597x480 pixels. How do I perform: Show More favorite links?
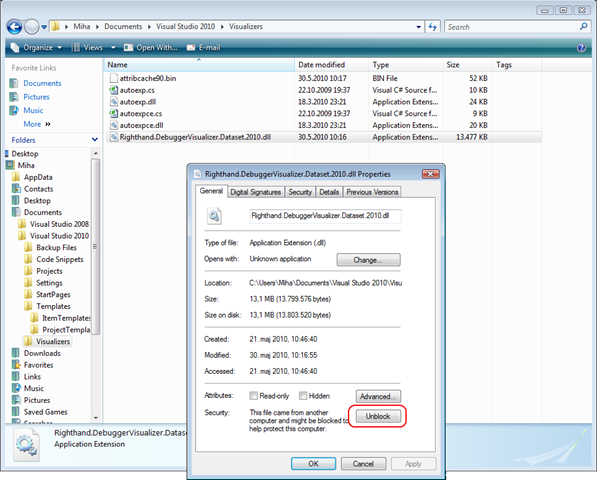click(37, 124)
